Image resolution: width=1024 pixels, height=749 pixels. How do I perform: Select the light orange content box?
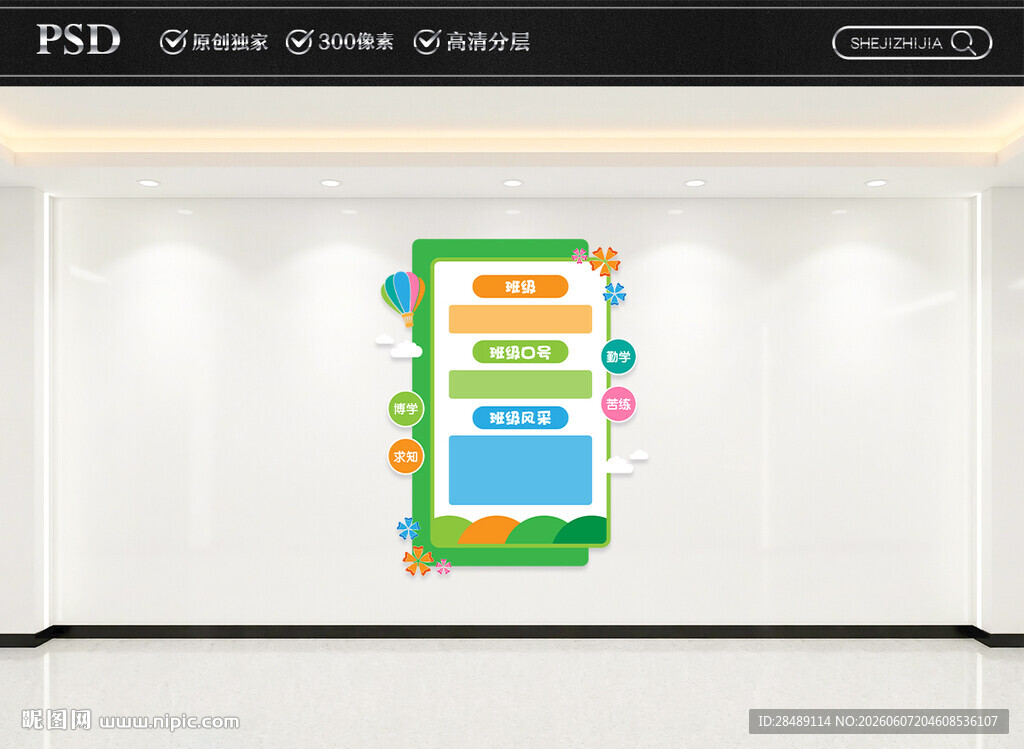[520, 319]
